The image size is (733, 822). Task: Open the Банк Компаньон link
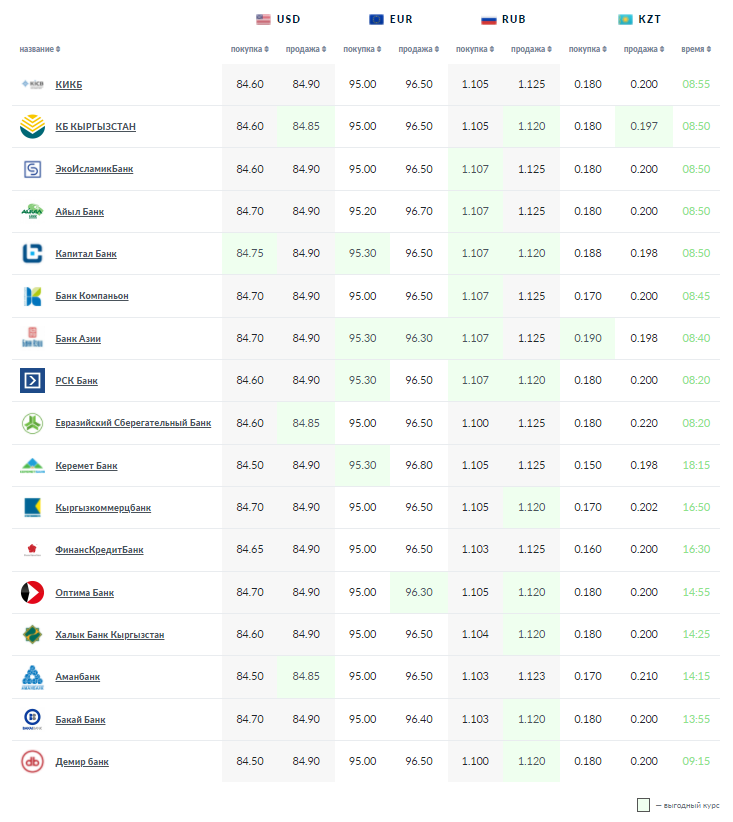(92, 296)
